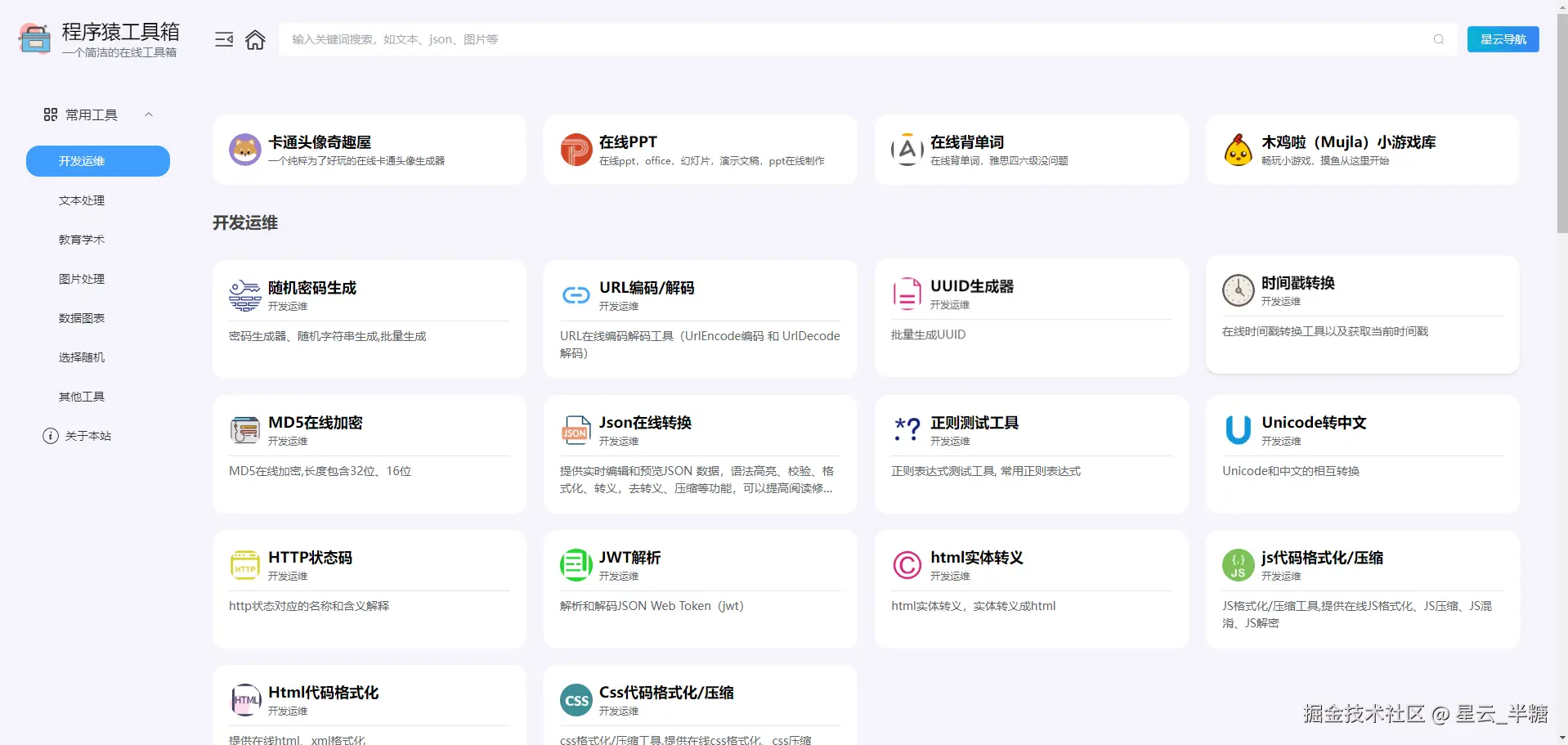Click the JWT解析 green icon

point(576,565)
